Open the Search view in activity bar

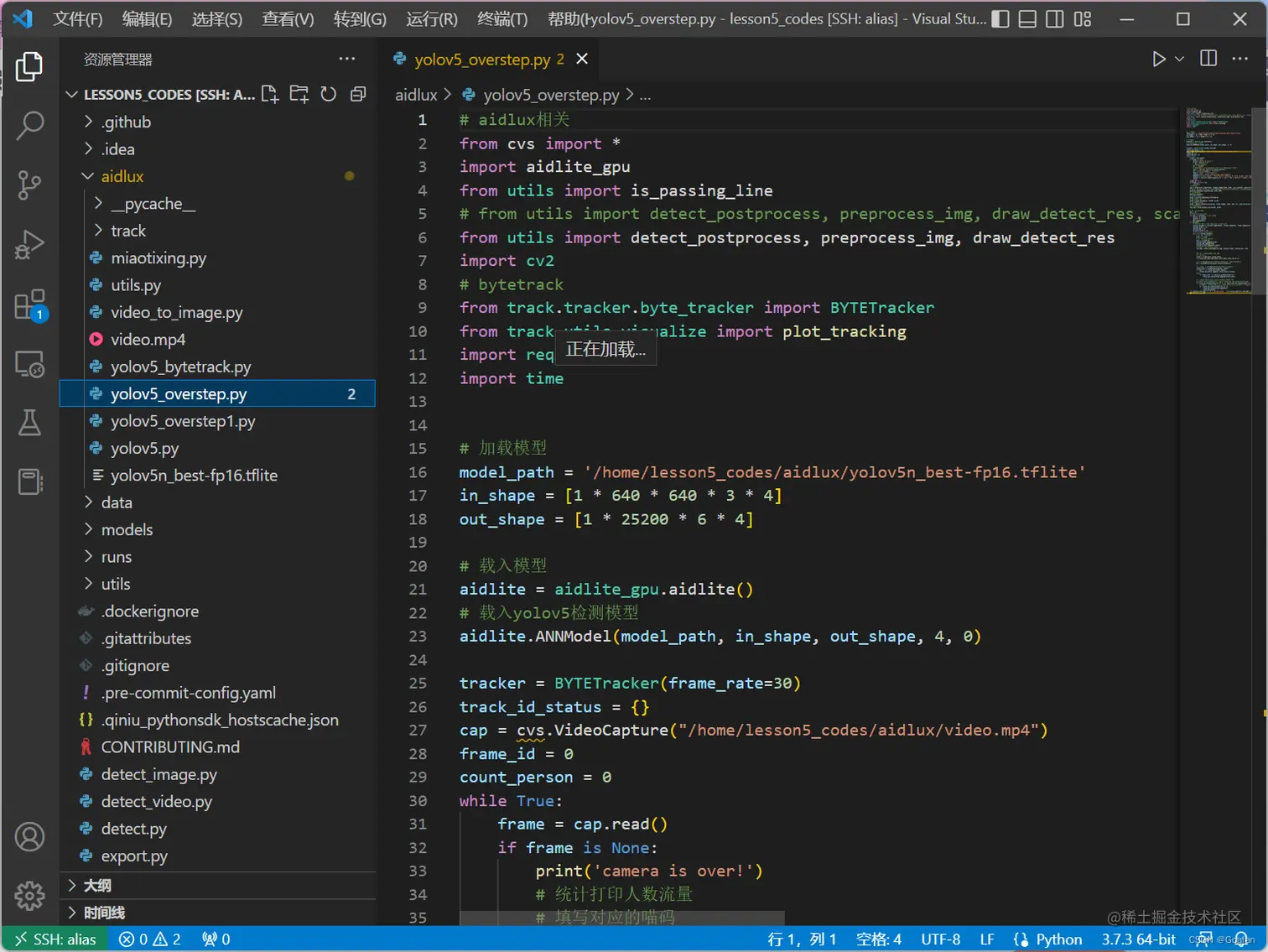click(29, 126)
